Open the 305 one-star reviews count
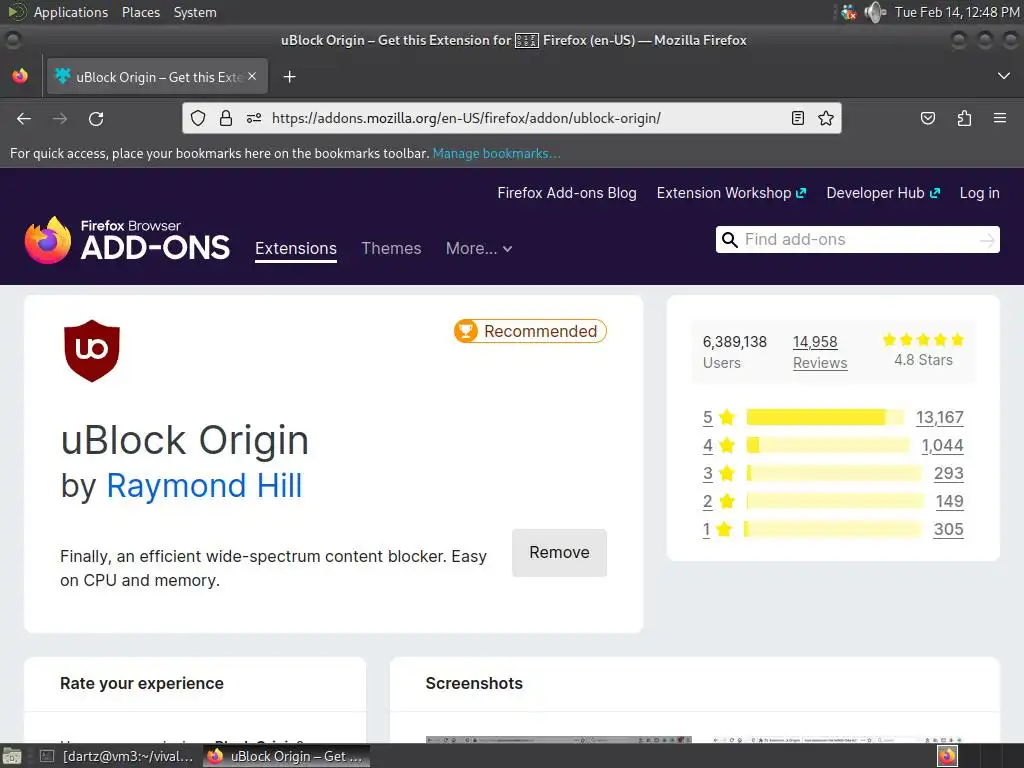This screenshot has width=1024, height=768. coord(948,529)
